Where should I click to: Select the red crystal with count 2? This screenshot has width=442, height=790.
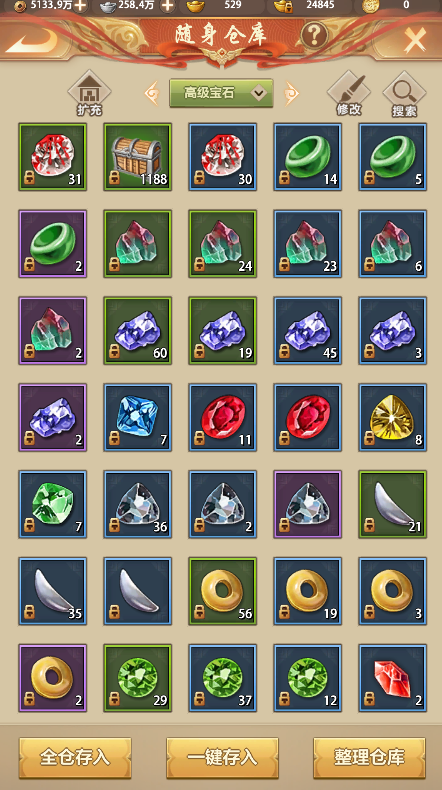point(393,678)
